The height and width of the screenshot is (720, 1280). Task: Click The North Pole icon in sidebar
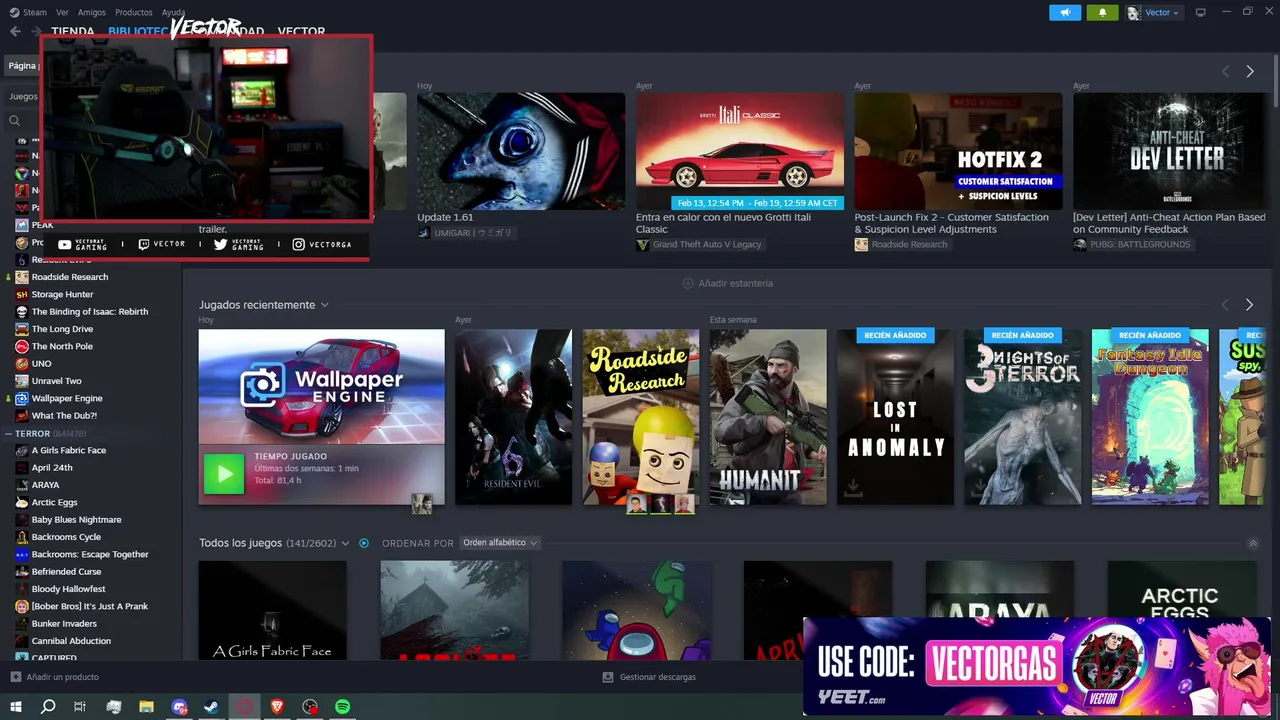tap(22, 346)
